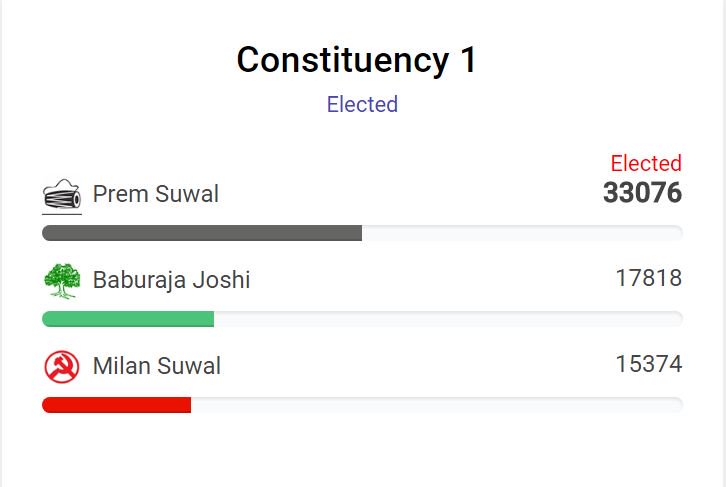Click the green tree party icon
Image resolution: width=726 pixels, height=487 pixels.
62,281
